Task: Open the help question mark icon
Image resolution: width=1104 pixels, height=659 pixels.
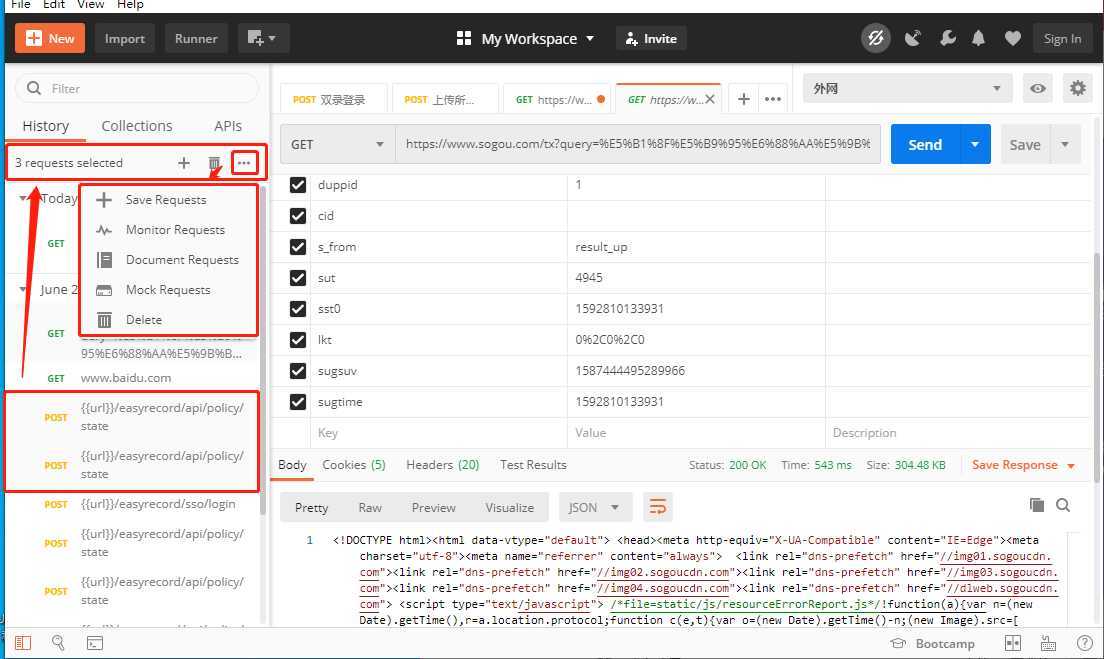Action: coord(1084,643)
